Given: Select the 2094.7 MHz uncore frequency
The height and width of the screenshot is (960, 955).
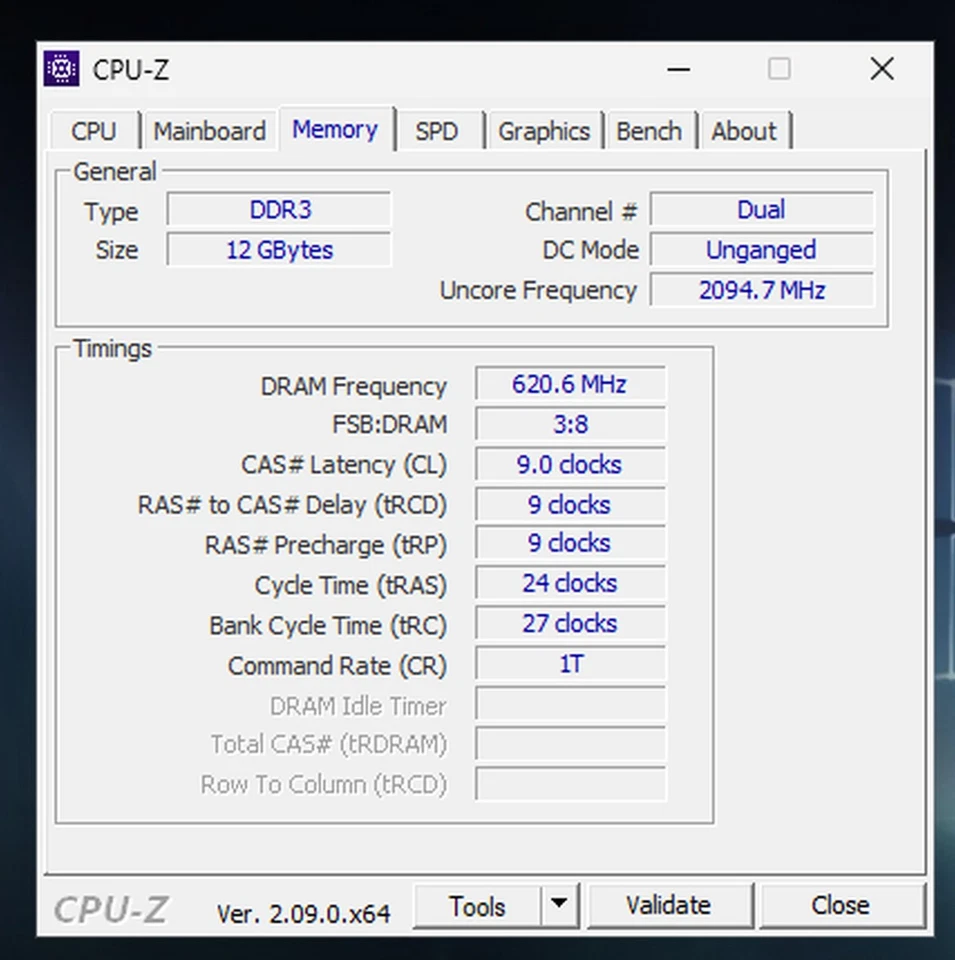Looking at the screenshot, I should [762, 290].
